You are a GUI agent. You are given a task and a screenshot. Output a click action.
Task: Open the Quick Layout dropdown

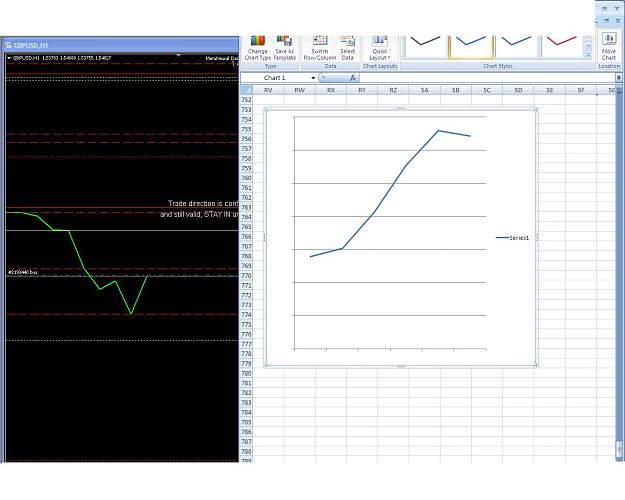pos(380,48)
